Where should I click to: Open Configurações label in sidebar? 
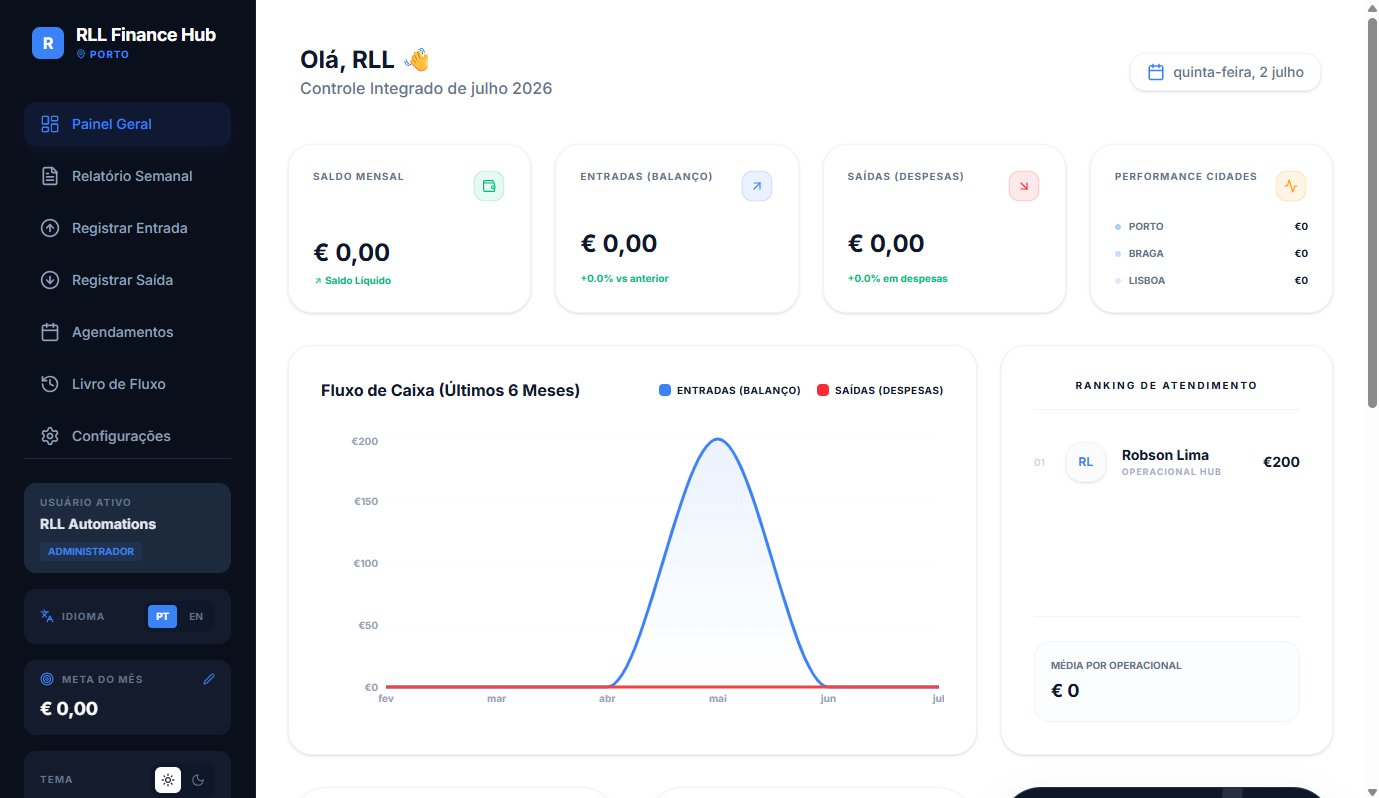121,436
